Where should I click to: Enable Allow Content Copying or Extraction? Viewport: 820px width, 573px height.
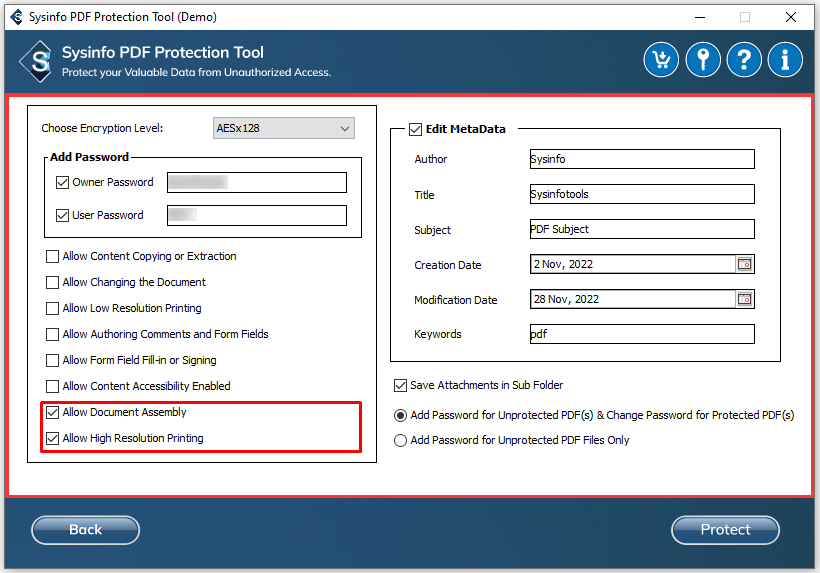tap(52, 256)
